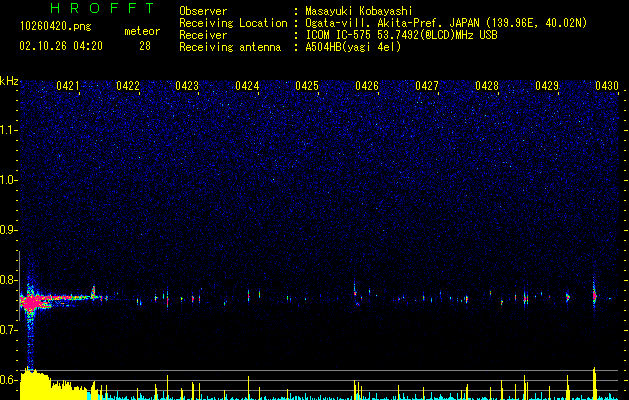Select the filename 10260420.png
This screenshot has width=629, height=400.
(x=56, y=26)
